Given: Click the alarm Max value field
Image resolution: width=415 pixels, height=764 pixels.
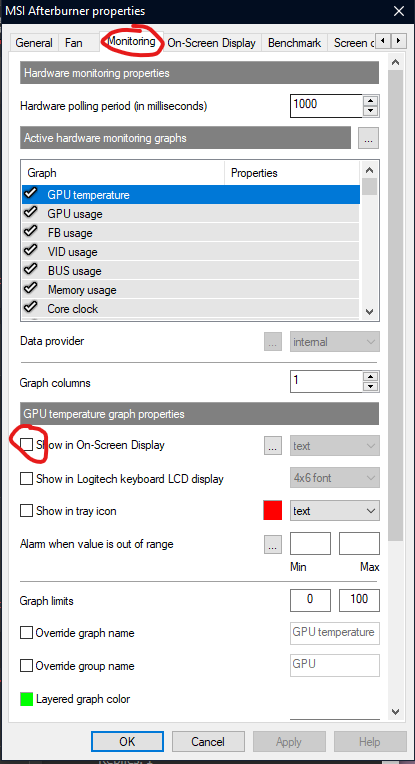Looking at the screenshot, I should pyautogui.click(x=359, y=543).
